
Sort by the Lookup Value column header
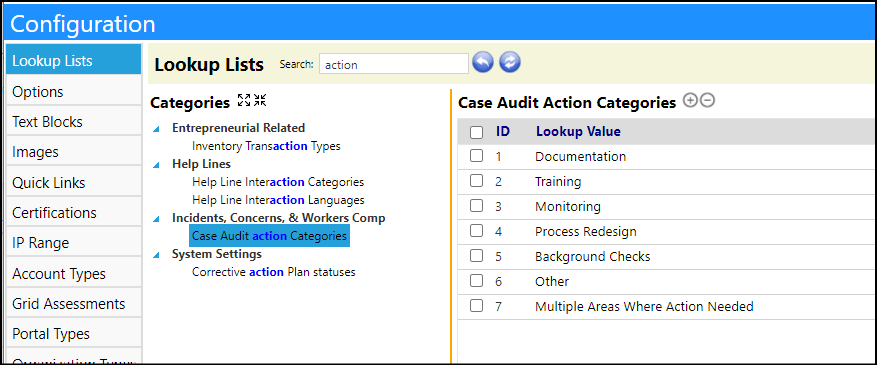point(578,131)
